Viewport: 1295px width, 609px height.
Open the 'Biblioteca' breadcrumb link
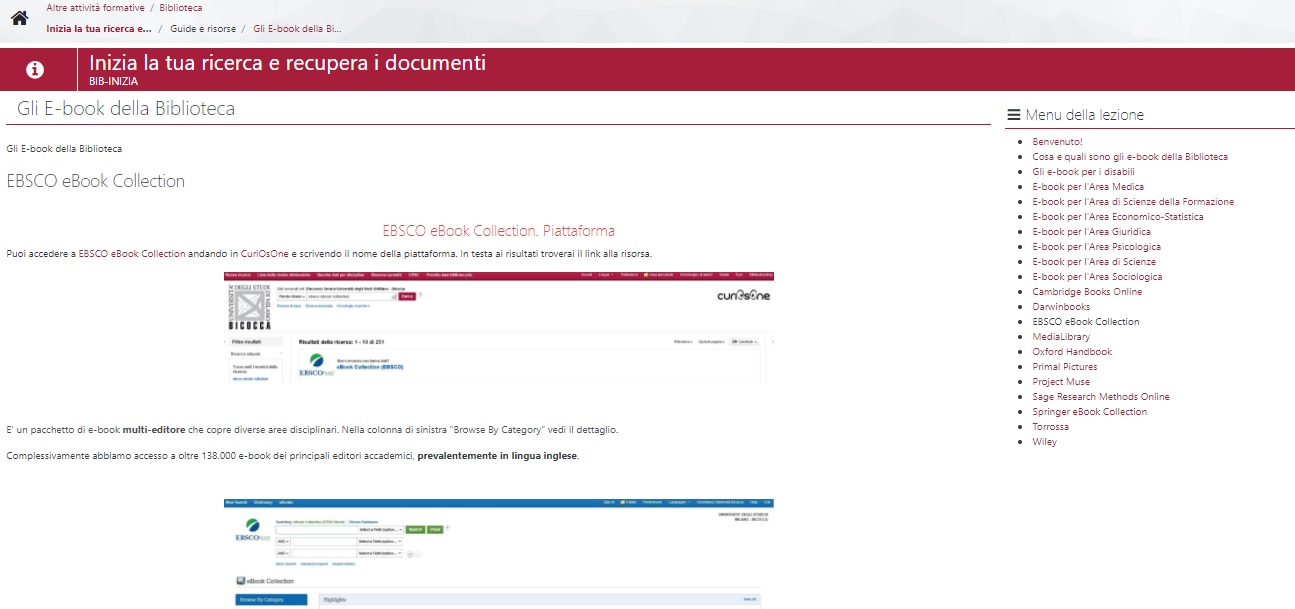180,8
